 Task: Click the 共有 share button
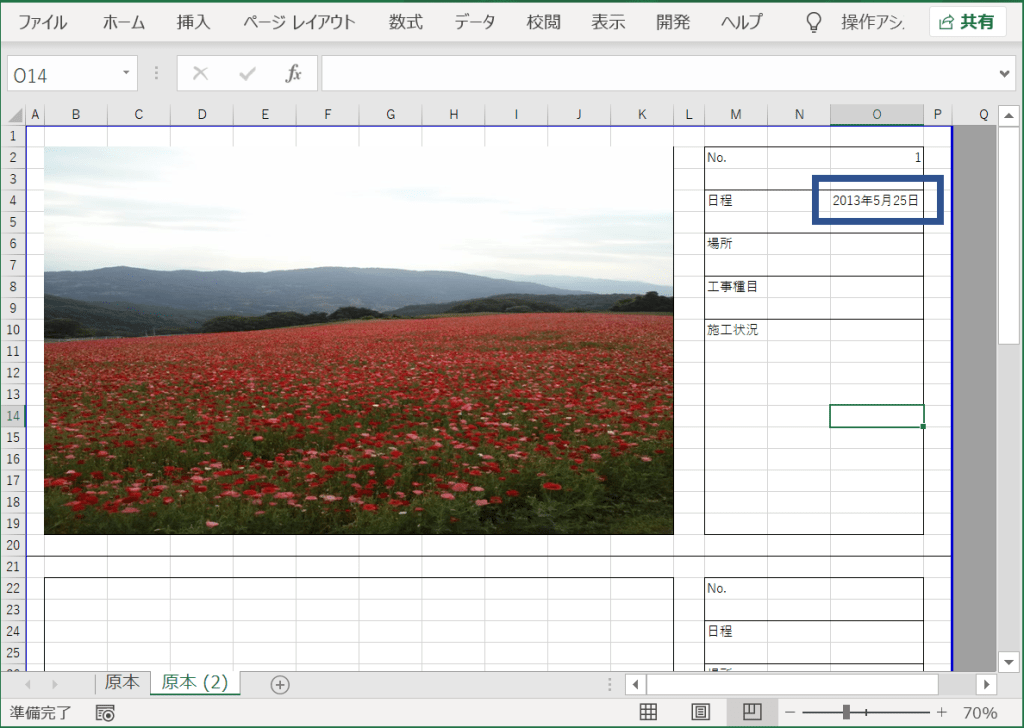pyautogui.click(x=967, y=22)
